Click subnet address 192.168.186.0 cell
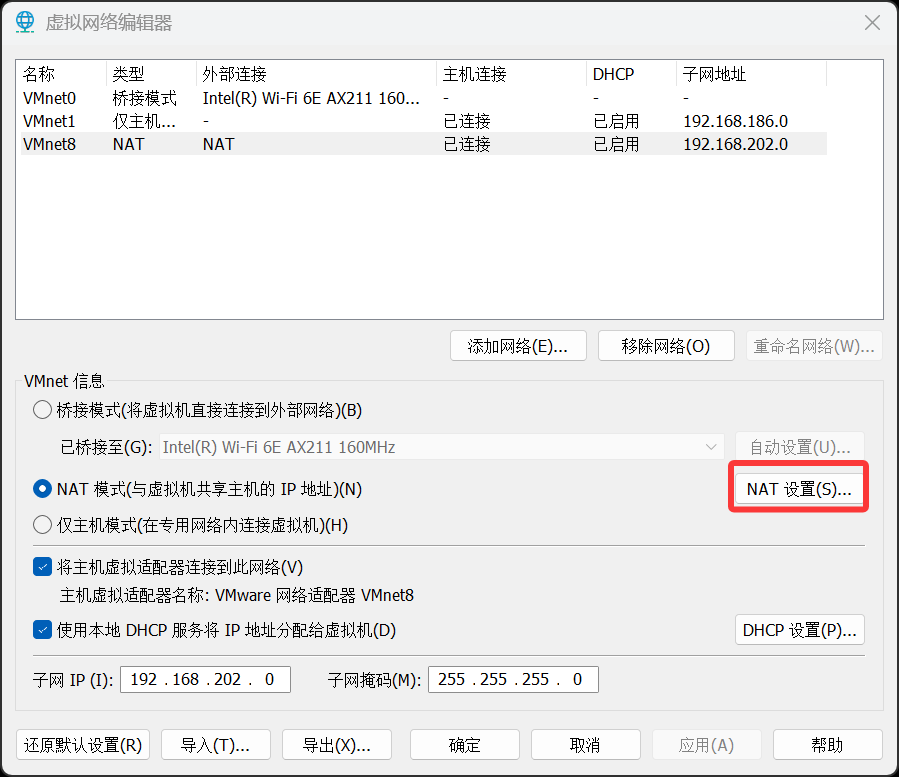Viewport: 899px width, 777px height. 736,121
